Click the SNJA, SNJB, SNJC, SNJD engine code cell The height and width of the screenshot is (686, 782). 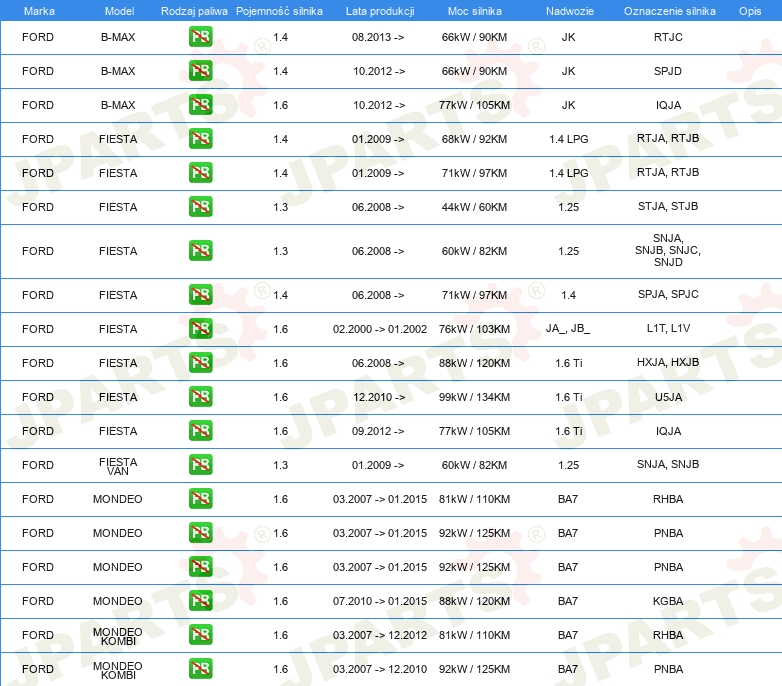668,250
